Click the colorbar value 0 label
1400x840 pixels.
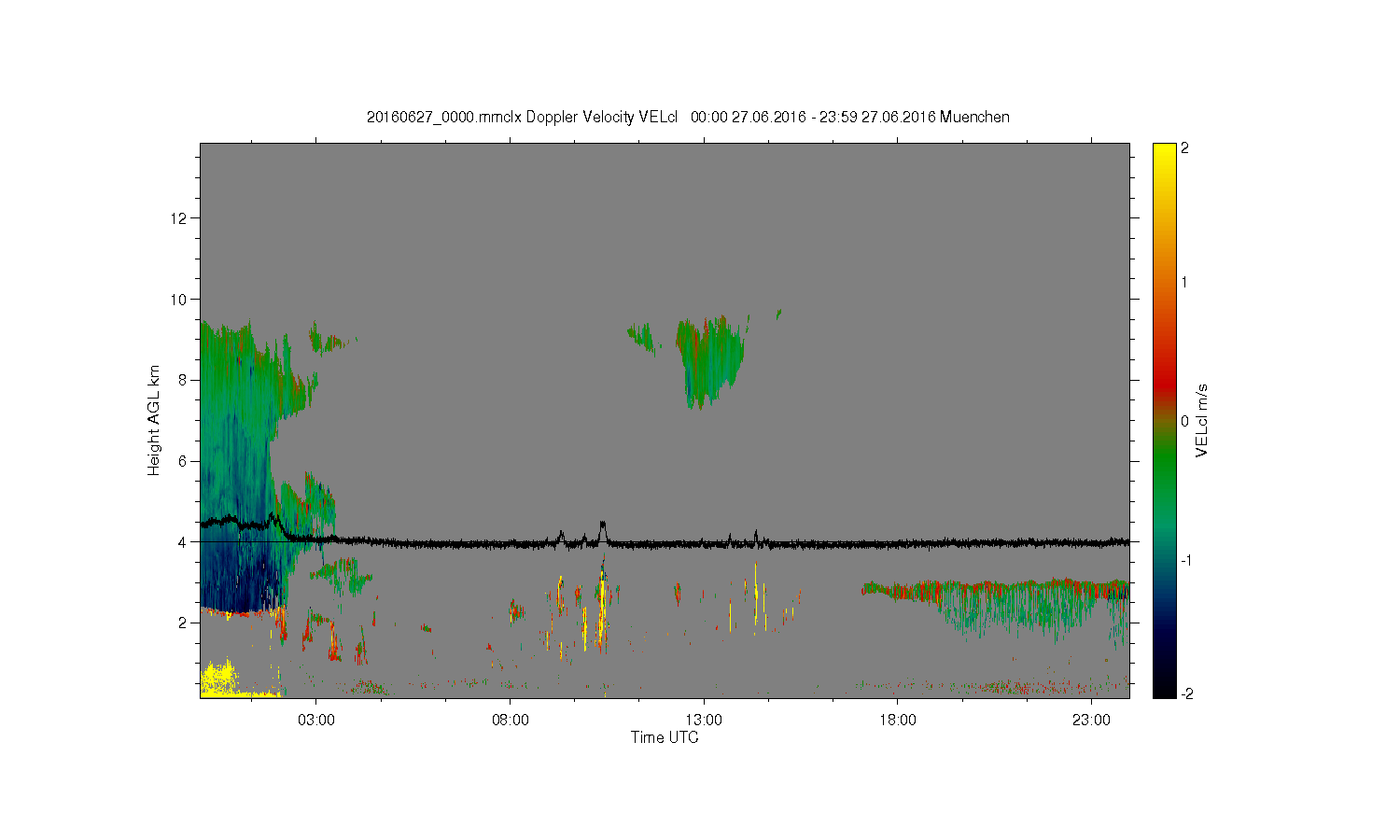(x=1184, y=421)
